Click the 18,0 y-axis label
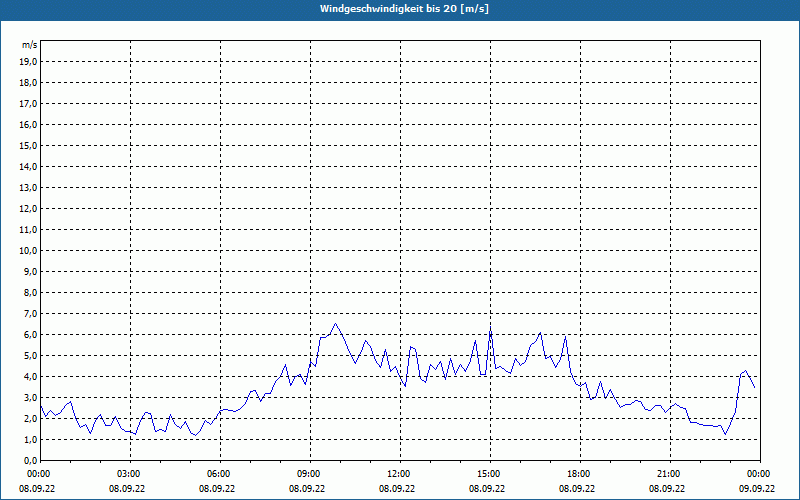Image resolution: width=800 pixels, height=500 pixels. 28,83
